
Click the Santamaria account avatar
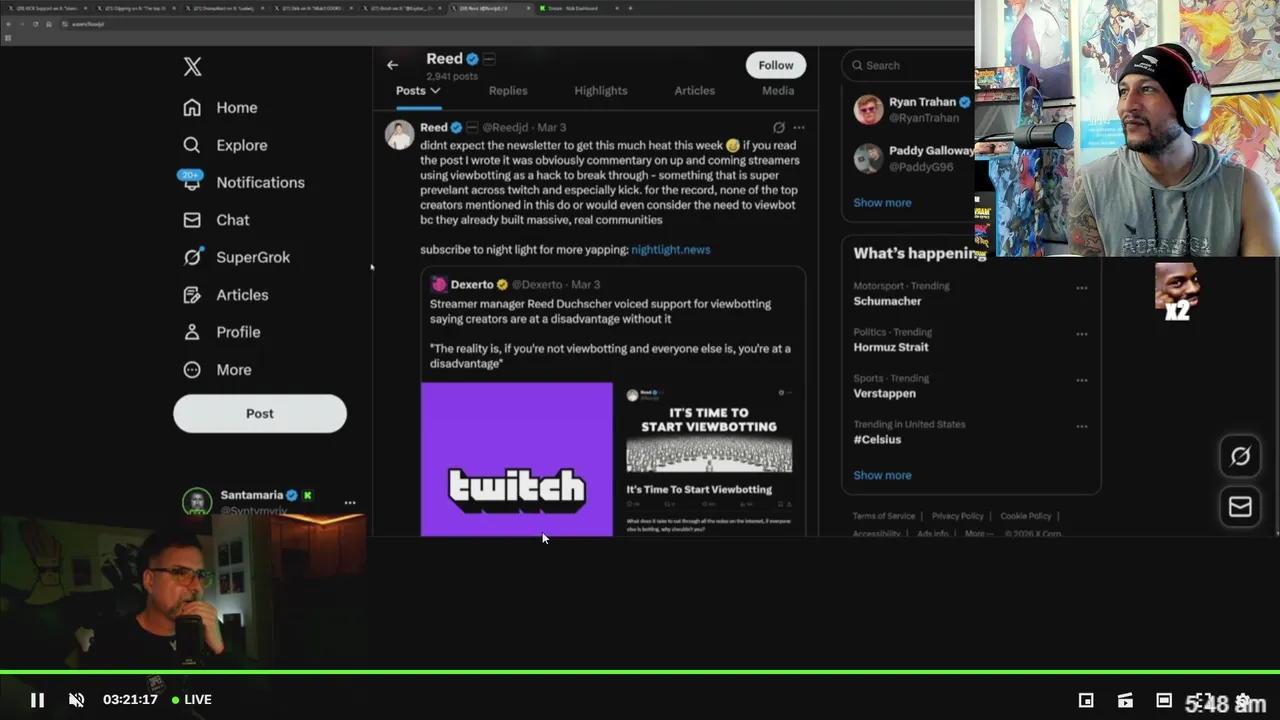[197, 502]
